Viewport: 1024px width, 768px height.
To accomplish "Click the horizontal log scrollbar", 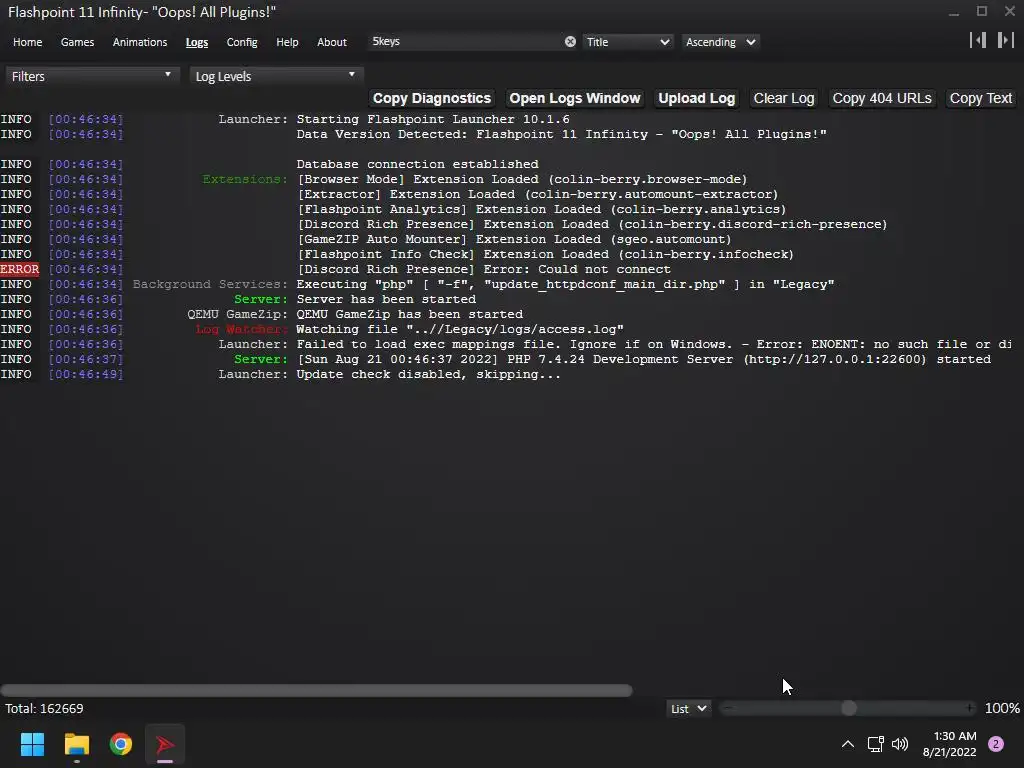I will pos(316,690).
